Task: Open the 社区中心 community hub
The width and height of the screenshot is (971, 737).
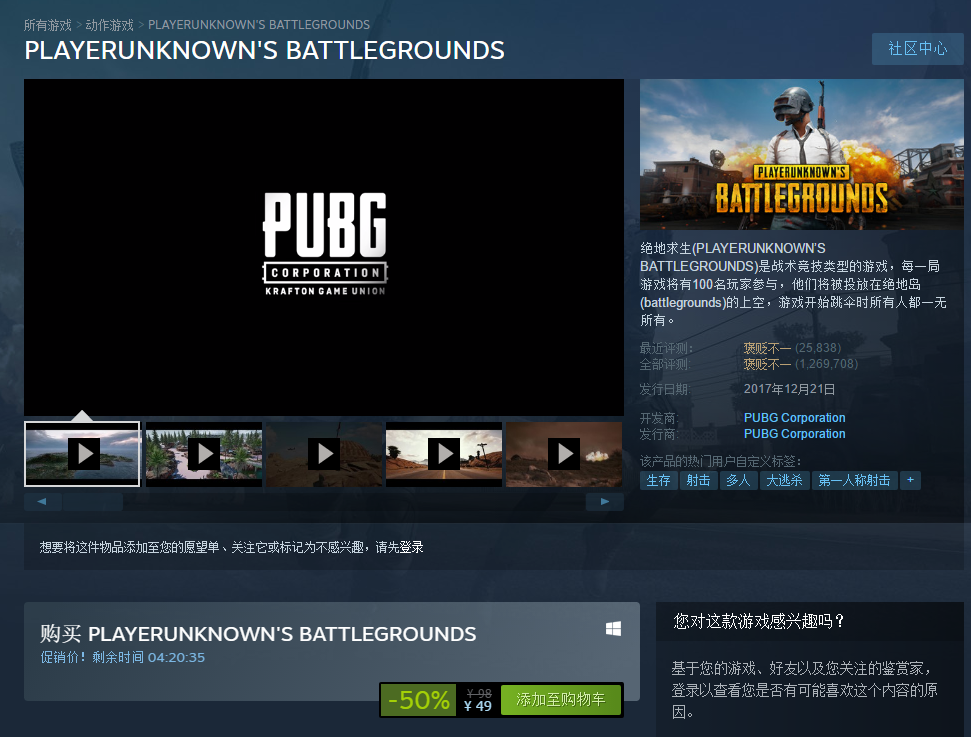Action: tap(917, 49)
